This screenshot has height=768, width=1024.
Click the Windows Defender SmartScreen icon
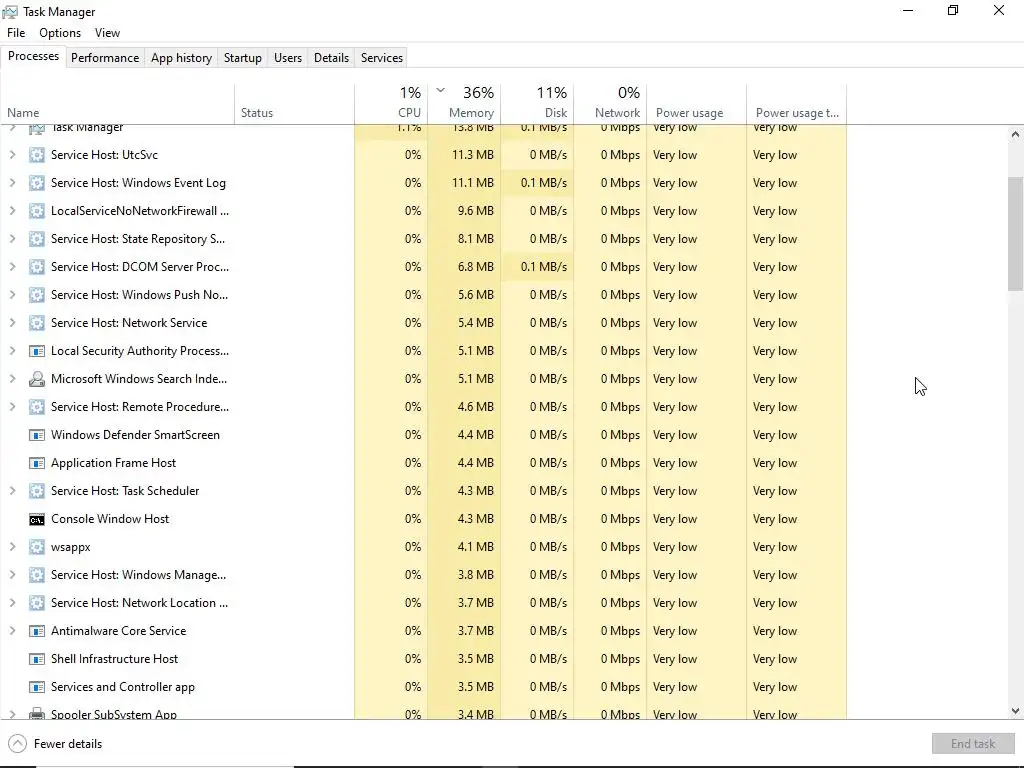[37, 435]
